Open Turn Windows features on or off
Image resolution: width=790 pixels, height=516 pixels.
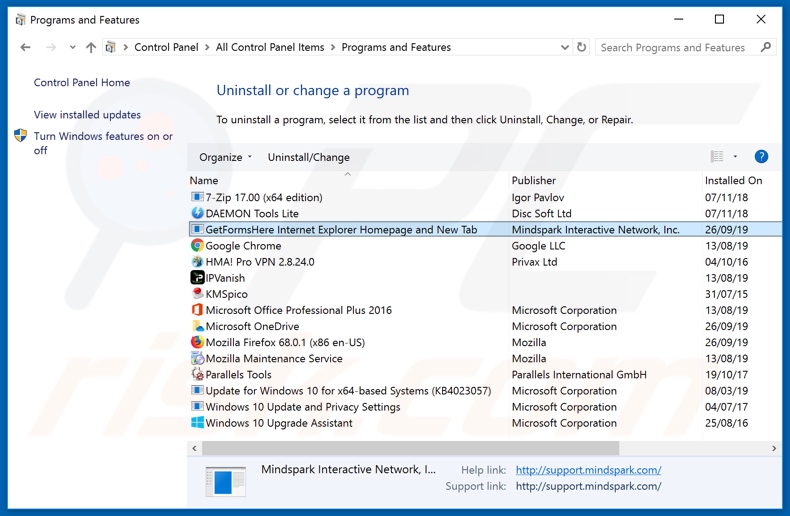[x=103, y=143]
